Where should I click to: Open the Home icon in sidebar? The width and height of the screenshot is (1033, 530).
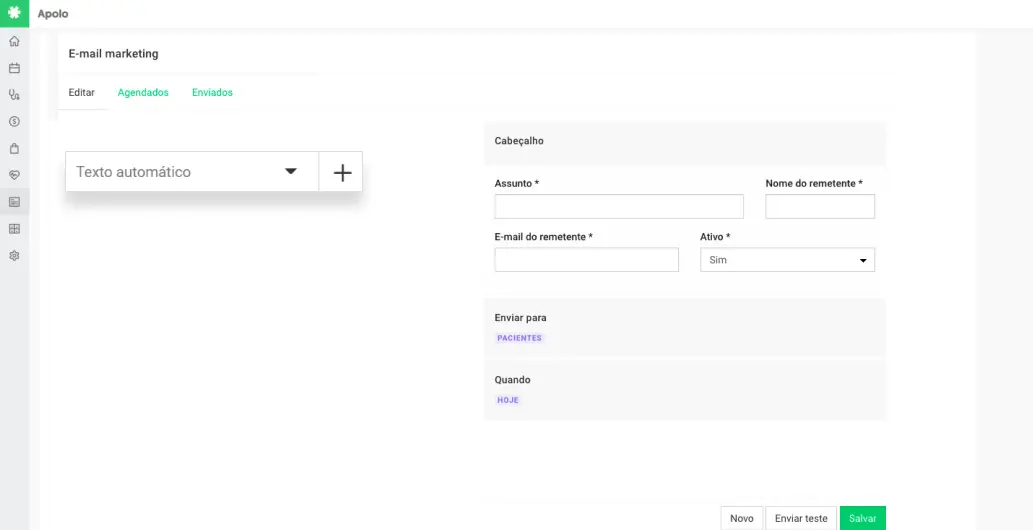pos(14,42)
